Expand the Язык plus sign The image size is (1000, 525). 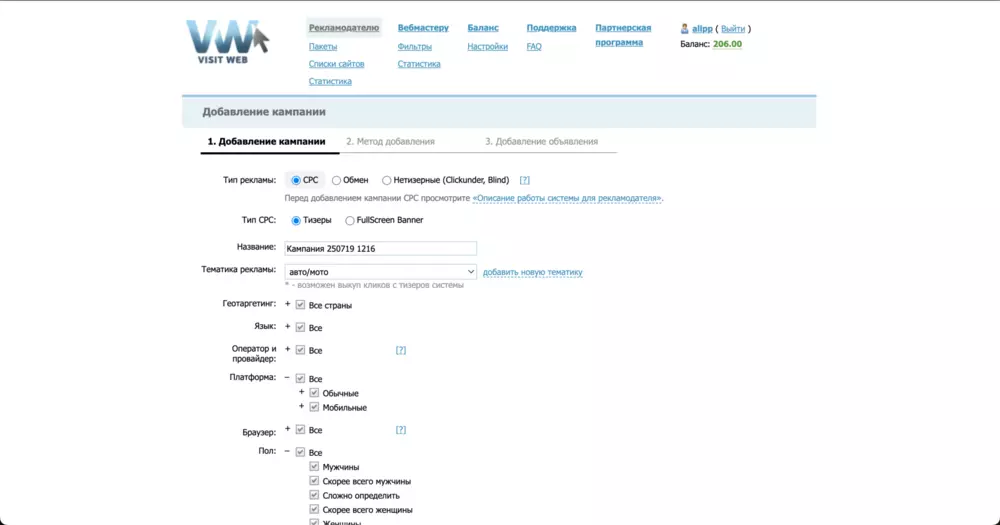pos(288,327)
